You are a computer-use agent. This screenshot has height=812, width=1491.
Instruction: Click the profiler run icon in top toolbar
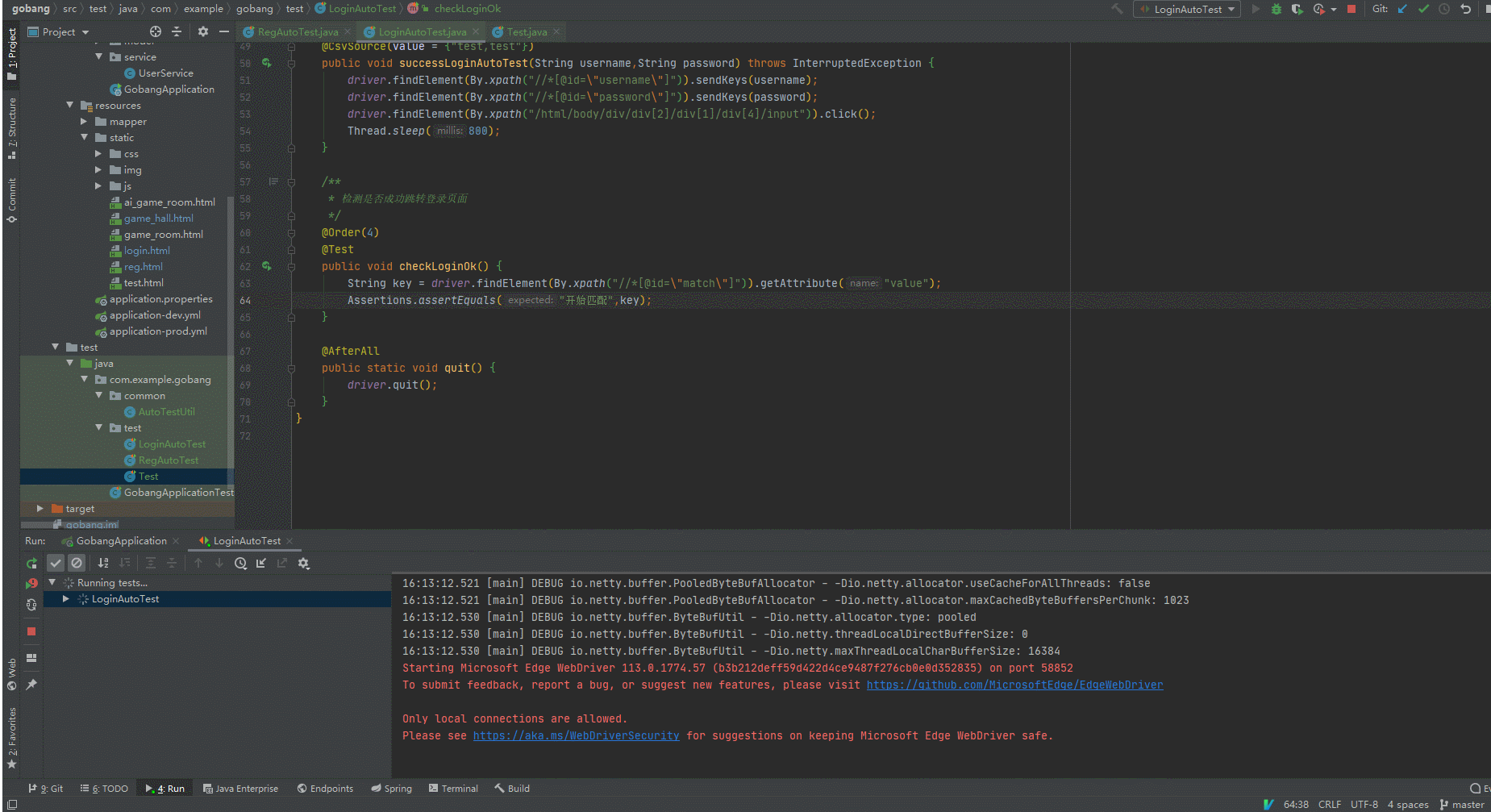(1319, 9)
